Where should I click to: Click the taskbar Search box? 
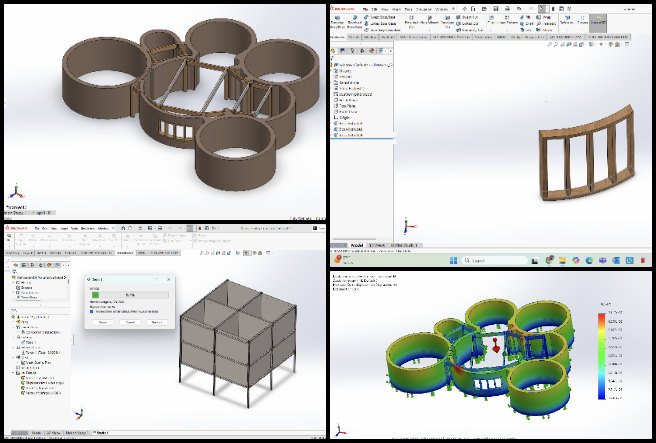coord(495,261)
